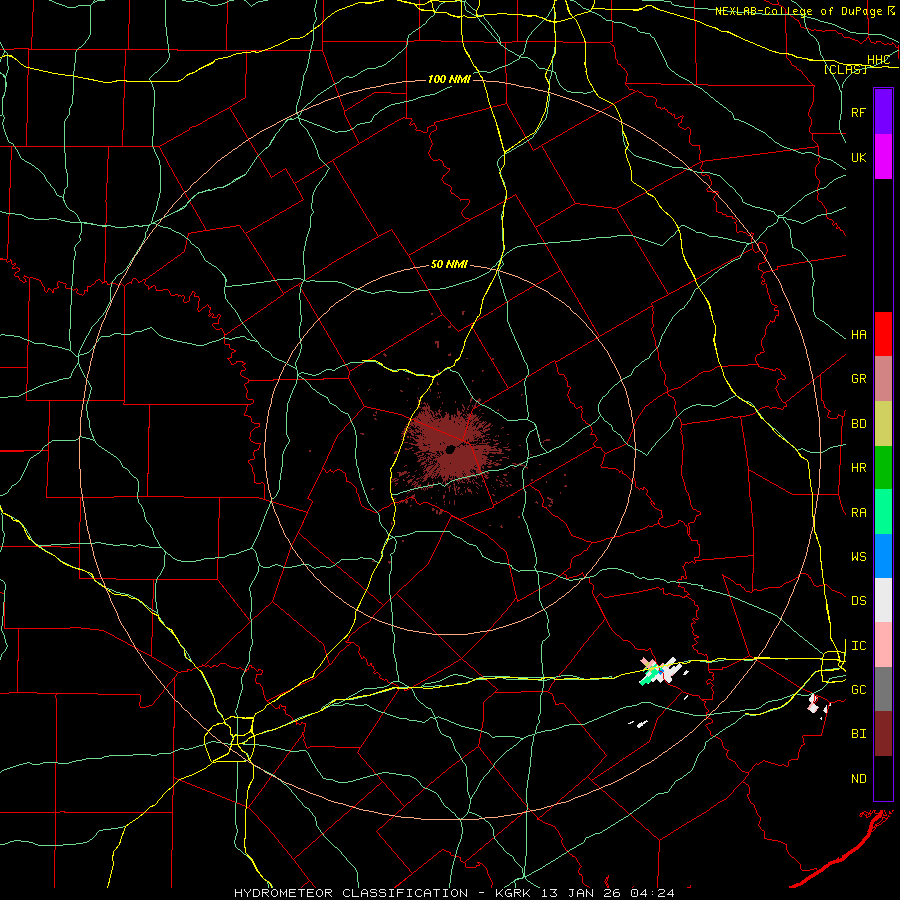Viewport: 900px width, 900px height.
Task: Click the HA legend label
Action: (859, 335)
